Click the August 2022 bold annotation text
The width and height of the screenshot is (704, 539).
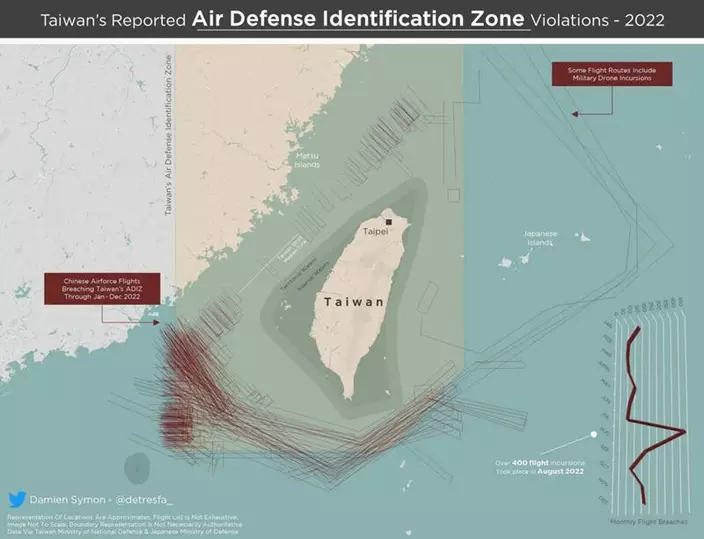click(559, 469)
